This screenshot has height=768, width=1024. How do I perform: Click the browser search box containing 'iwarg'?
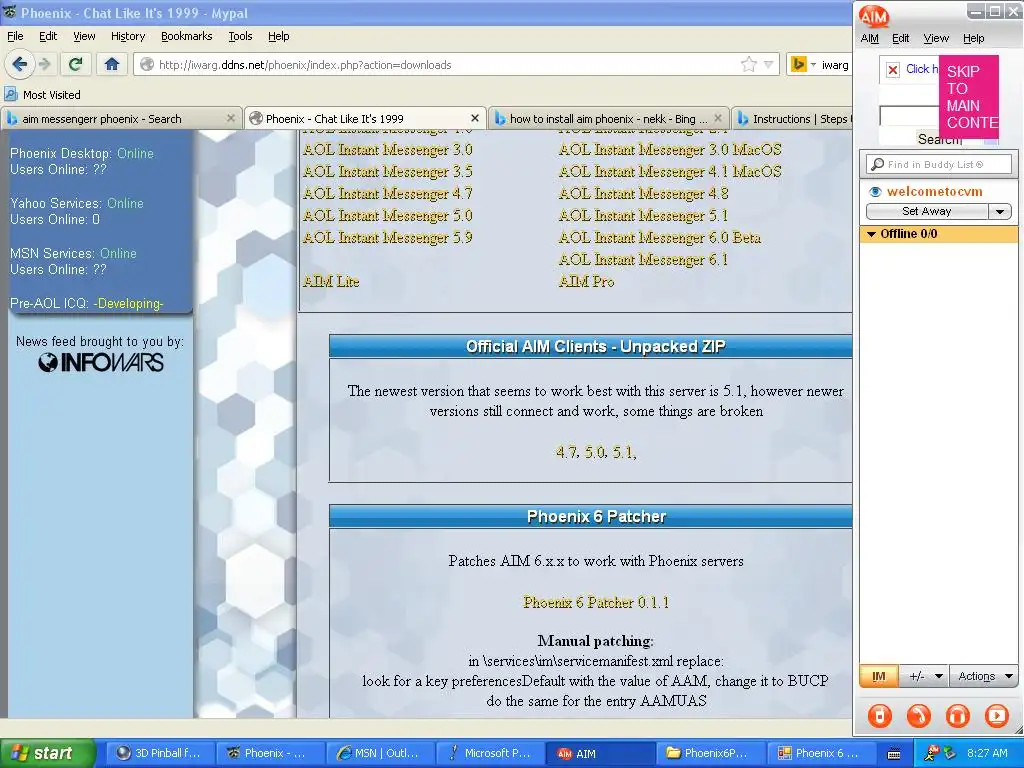click(835, 65)
